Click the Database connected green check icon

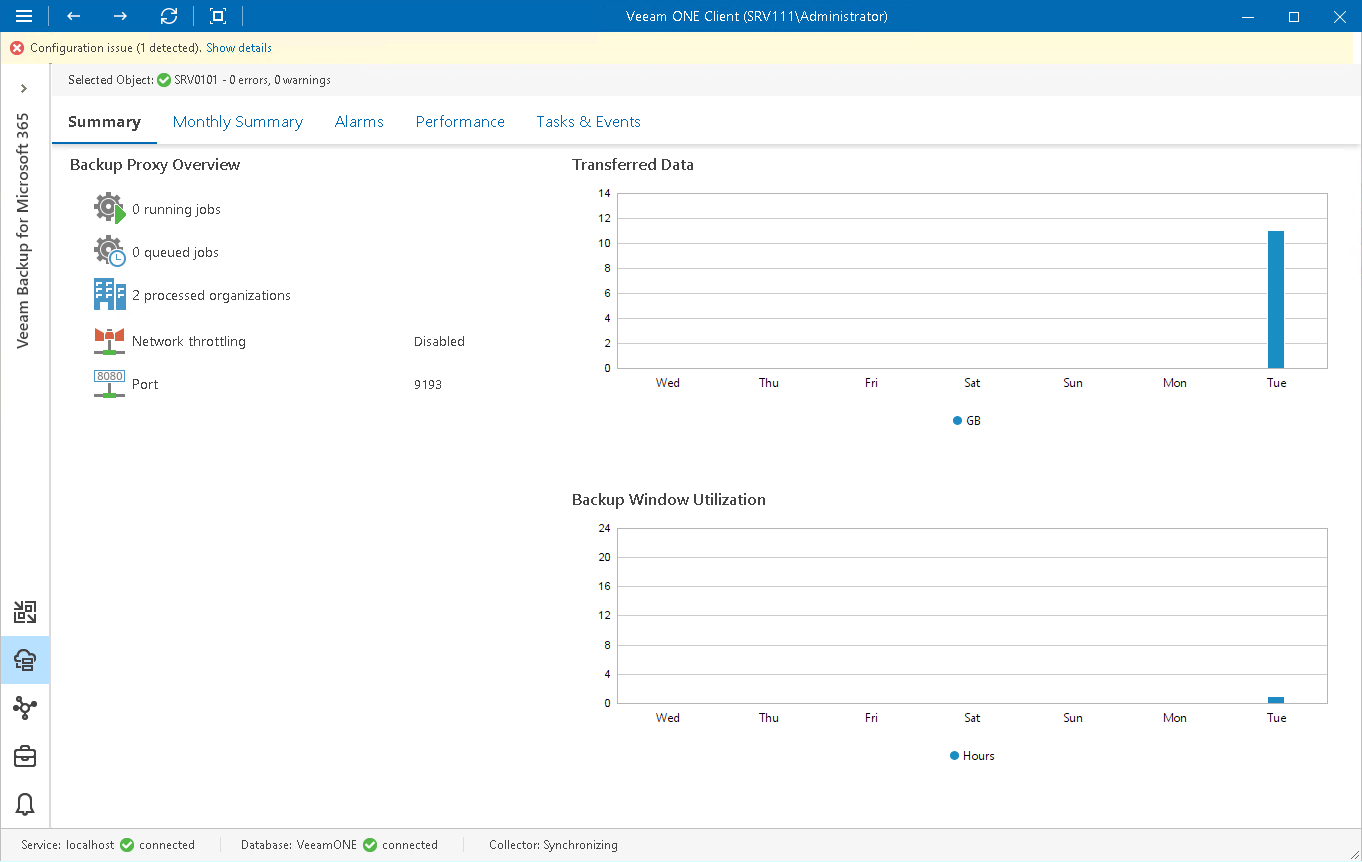pos(370,845)
